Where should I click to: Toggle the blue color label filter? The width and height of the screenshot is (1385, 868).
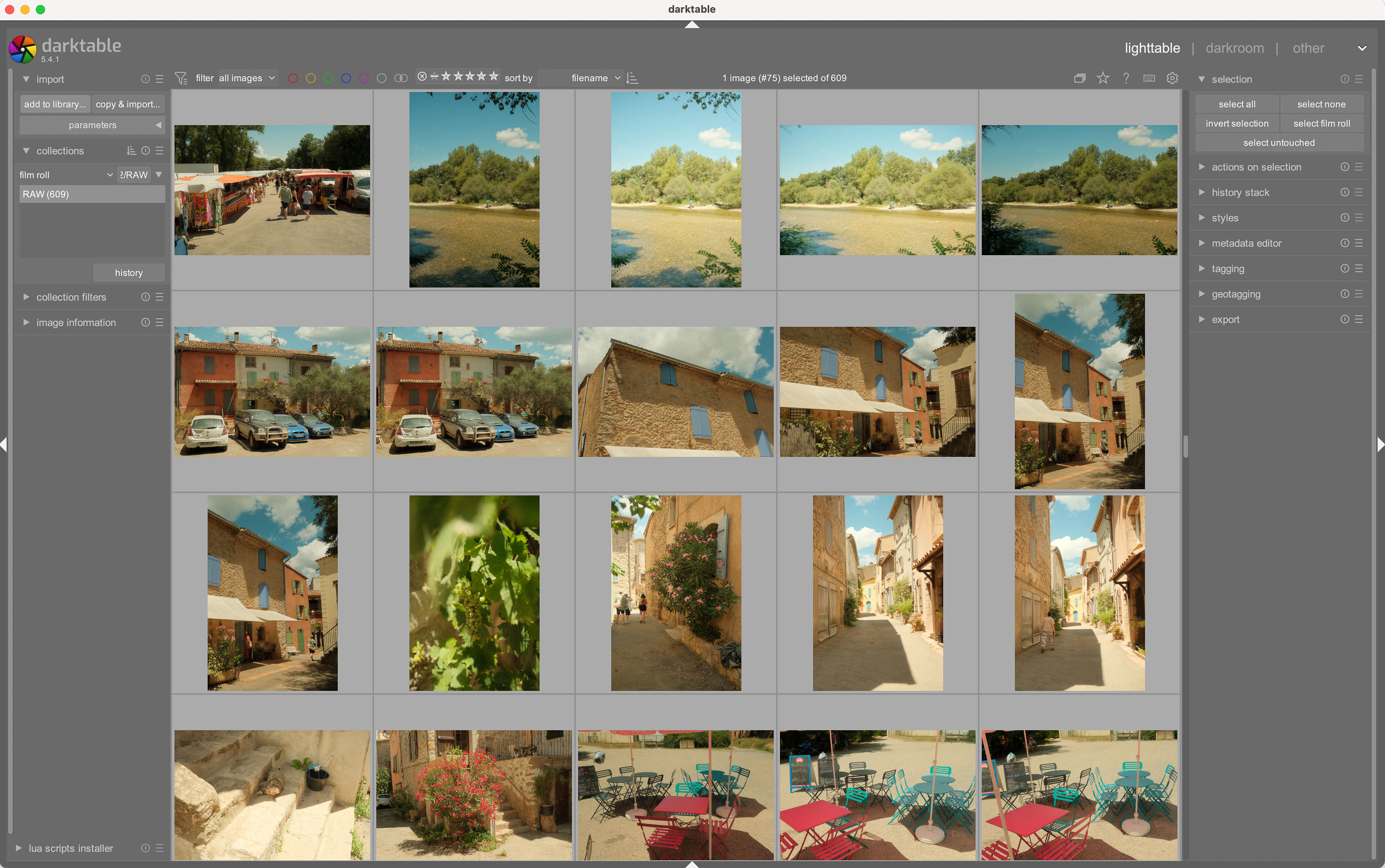[x=346, y=78]
